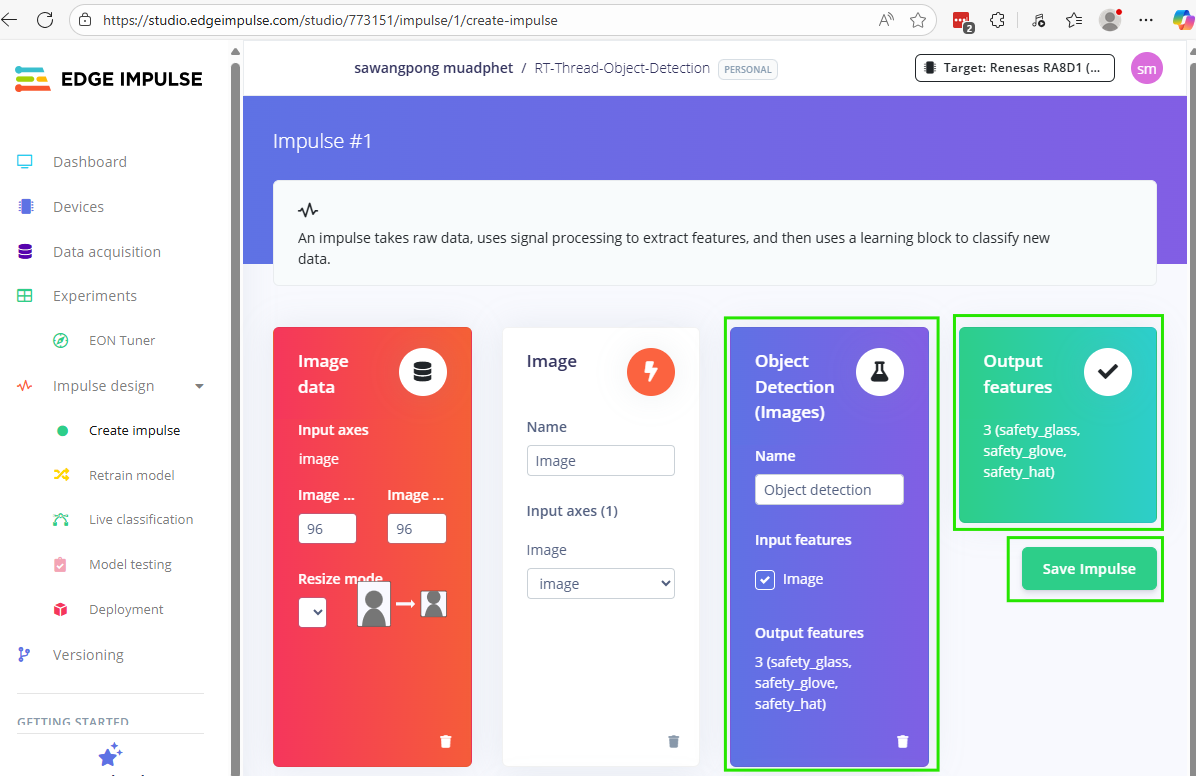Click the browser refresh icon
Viewport: 1196px width, 776px height.
point(45,20)
